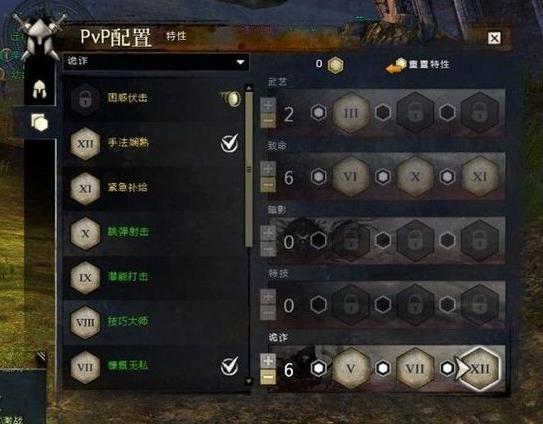This screenshot has width=543, height=424.
Task: Select the VIII trait in the list
Action: coord(85,322)
